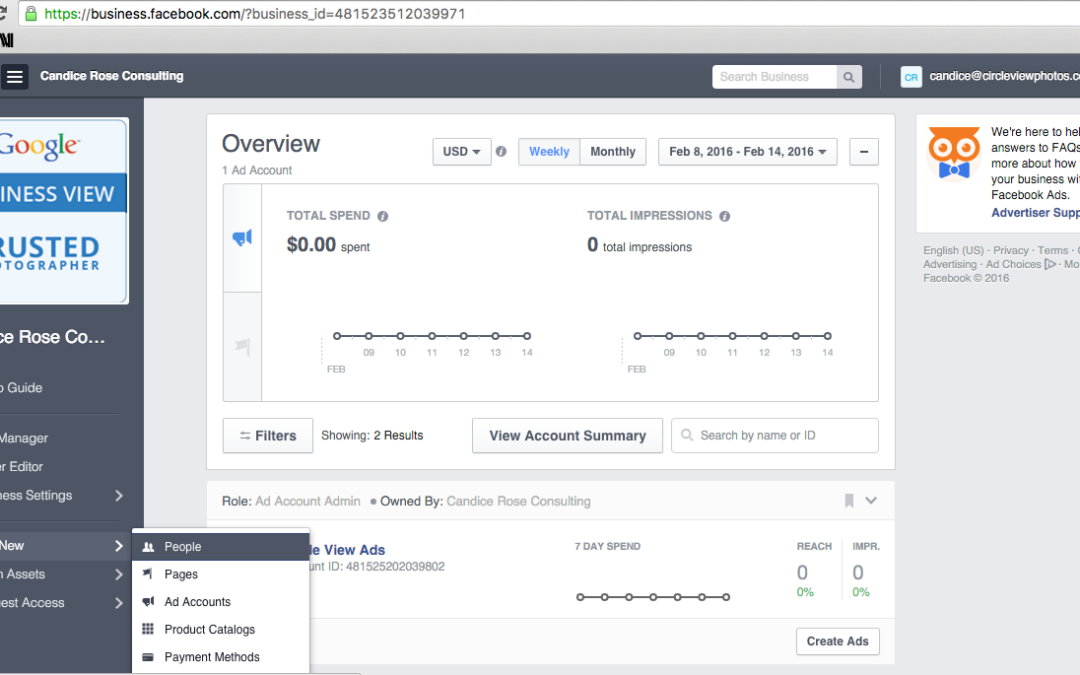1080x675 pixels.
Task: Click the info icon beside USD
Action: [x=501, y=152]
